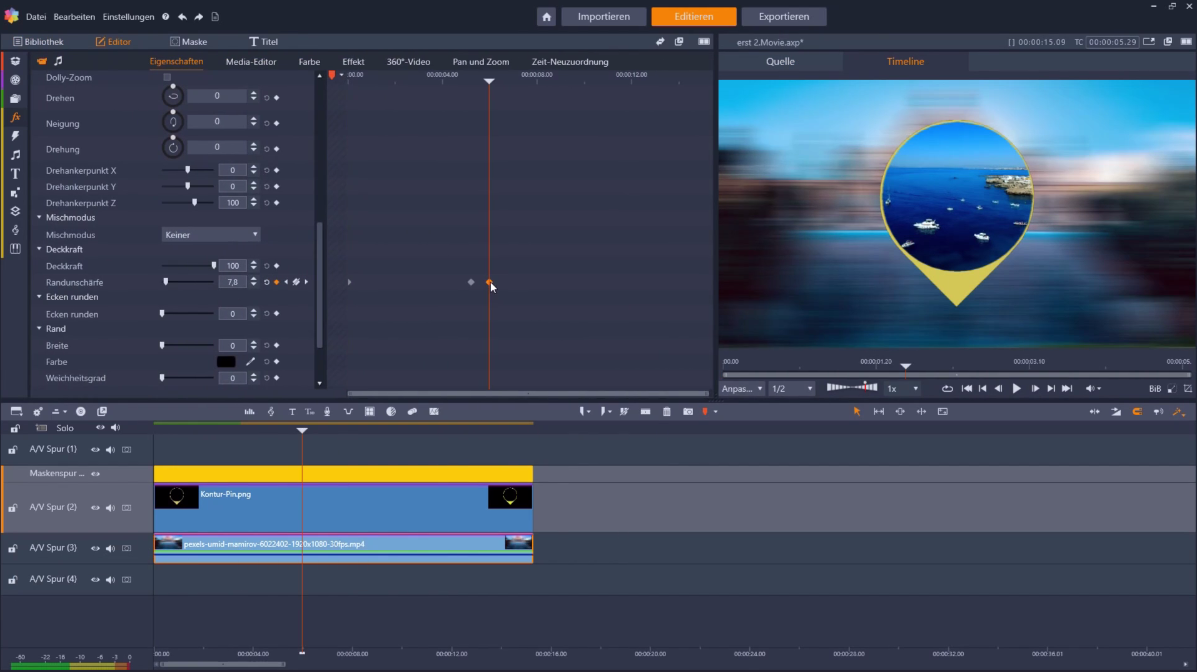Select the fx Effects icon in left sidebar
Screen dimensions: 1197x672
pos(14,117)
